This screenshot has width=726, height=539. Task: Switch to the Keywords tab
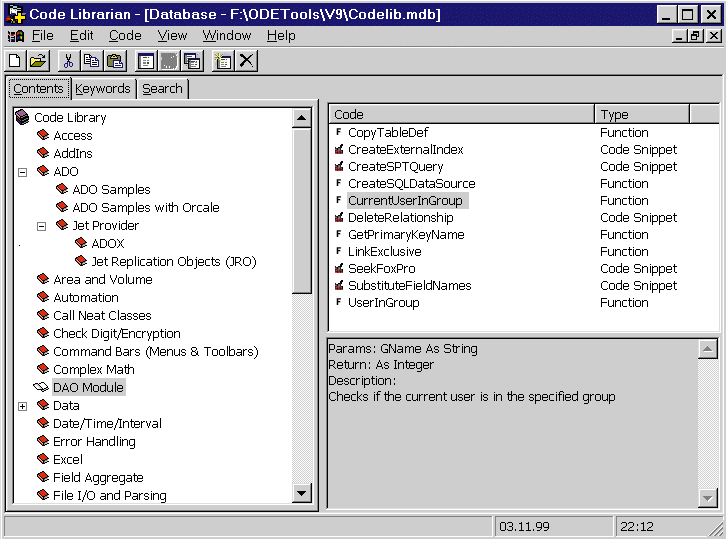pos(103,88)
